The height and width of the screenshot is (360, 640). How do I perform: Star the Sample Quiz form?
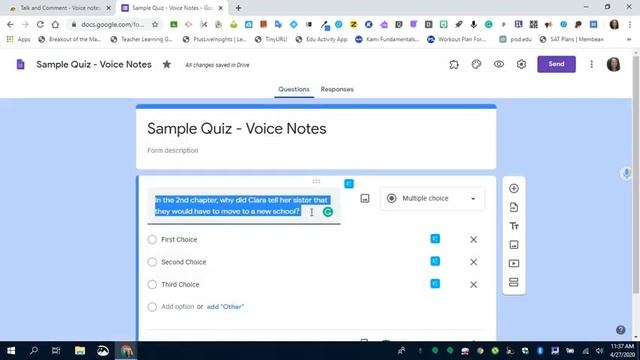167,64
